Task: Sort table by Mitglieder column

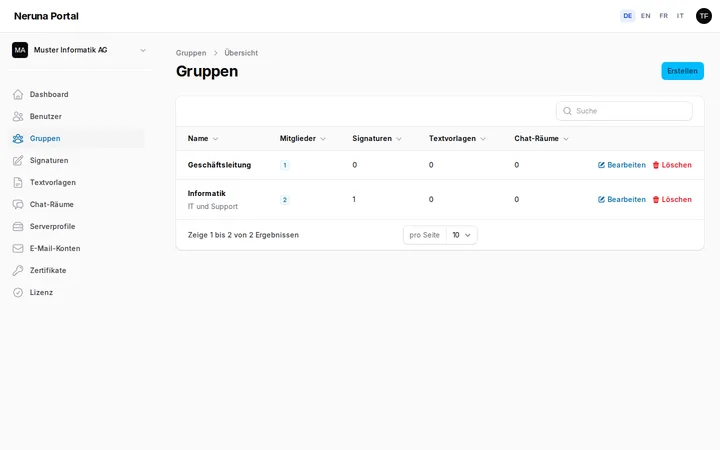Action: click(x=303, y=139)
